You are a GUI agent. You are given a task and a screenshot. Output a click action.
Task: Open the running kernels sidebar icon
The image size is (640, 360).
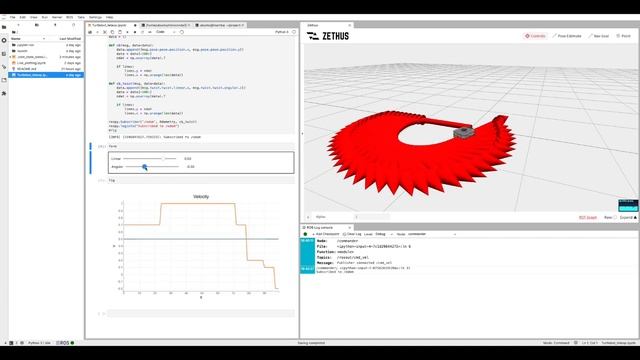[4, 40]
